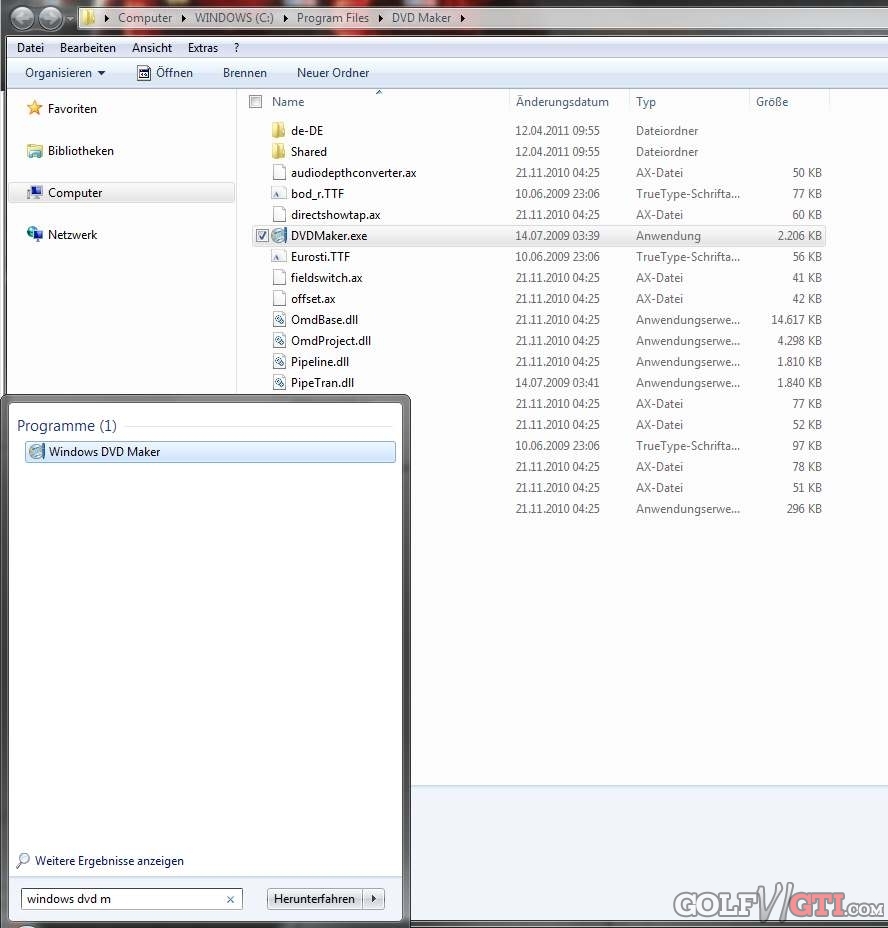
Task: Select the Netzwerk item in navigation pane
Action: click(x=72, y=234)
